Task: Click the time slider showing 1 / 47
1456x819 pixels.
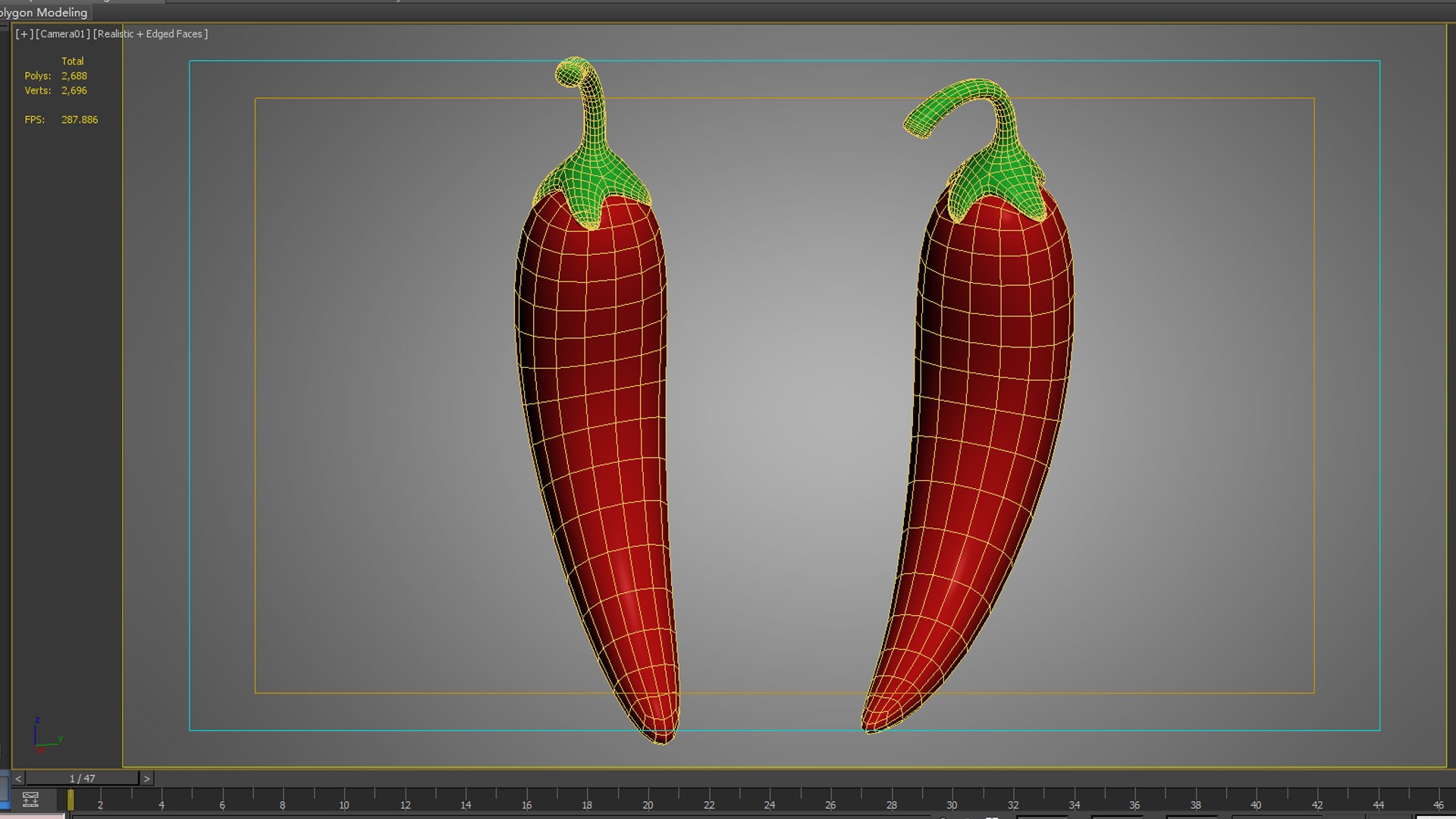Action: [82, 779]
